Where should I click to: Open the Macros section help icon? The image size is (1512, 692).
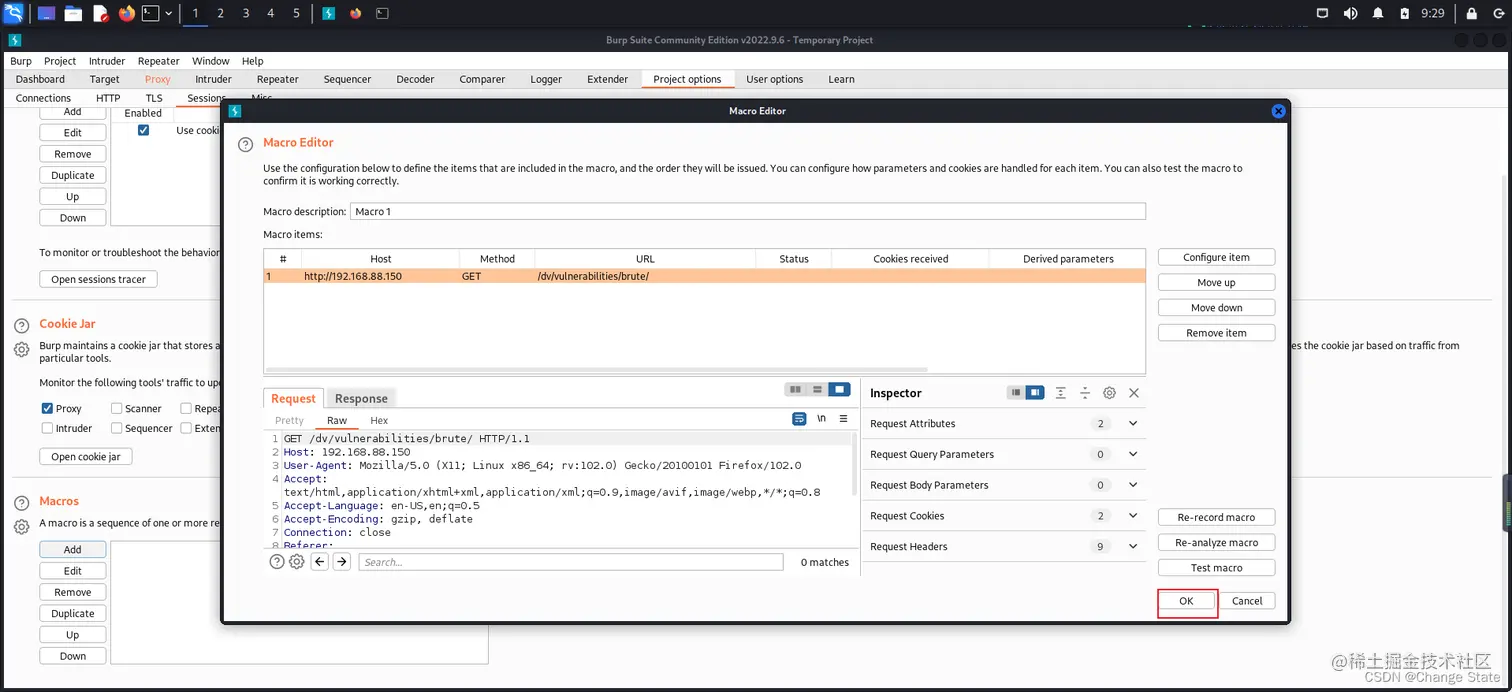tap(21, 503)
